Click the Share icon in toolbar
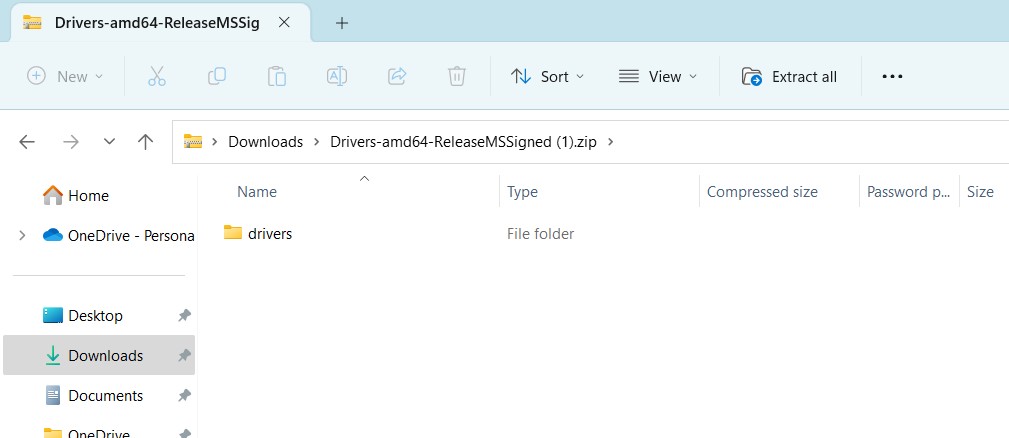Viewport: 1009px width, 438px height. pos(397,76)
